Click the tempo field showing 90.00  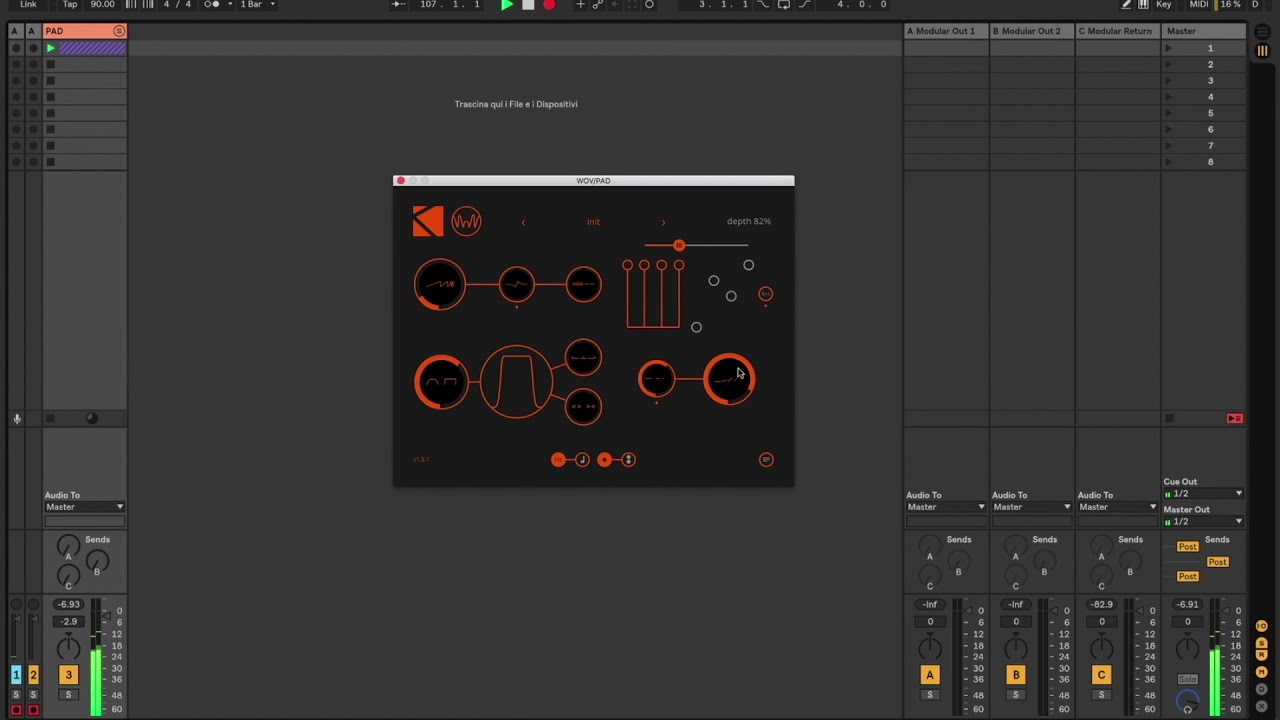click(102, 5)
